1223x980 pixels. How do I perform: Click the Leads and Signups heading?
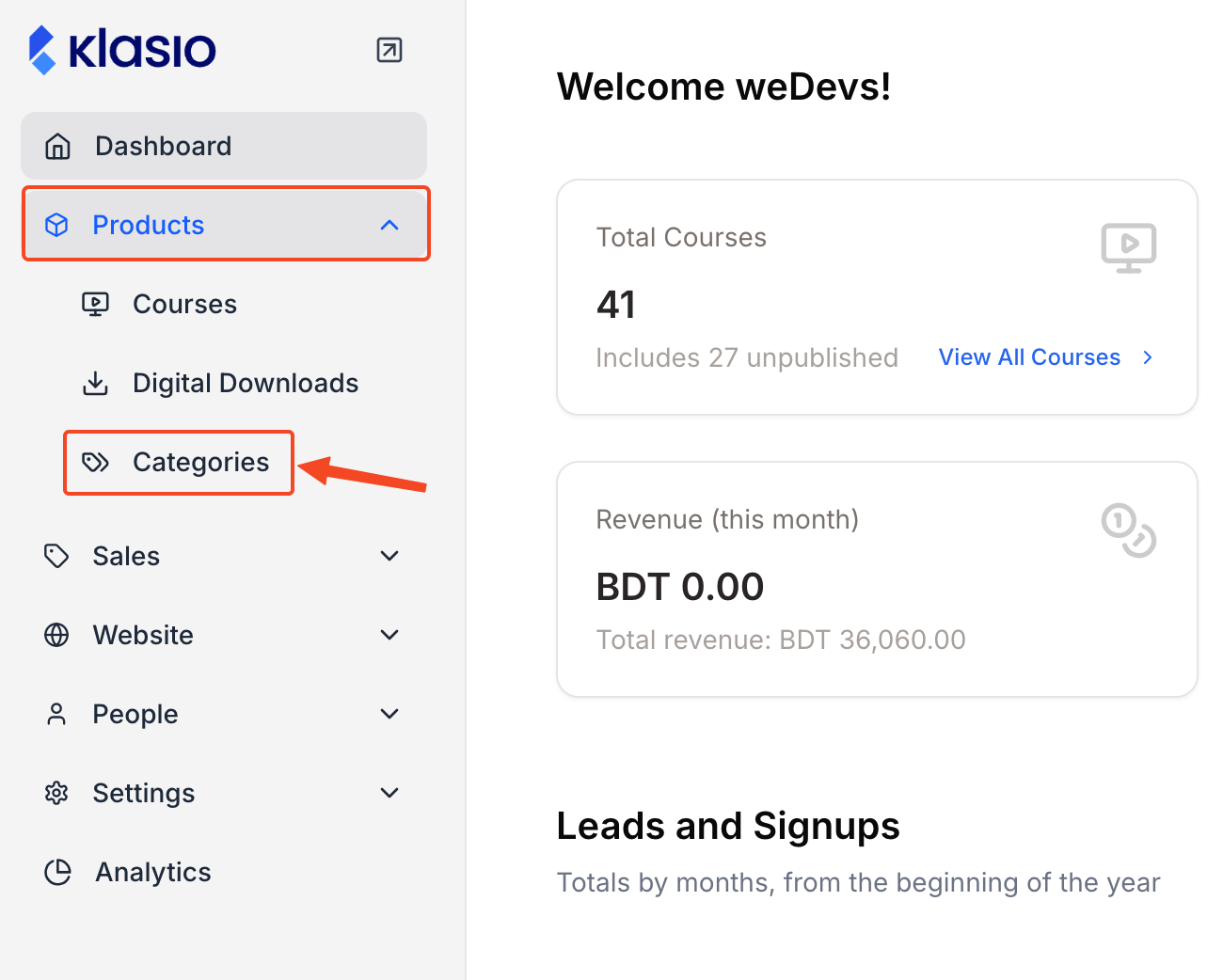728,826
